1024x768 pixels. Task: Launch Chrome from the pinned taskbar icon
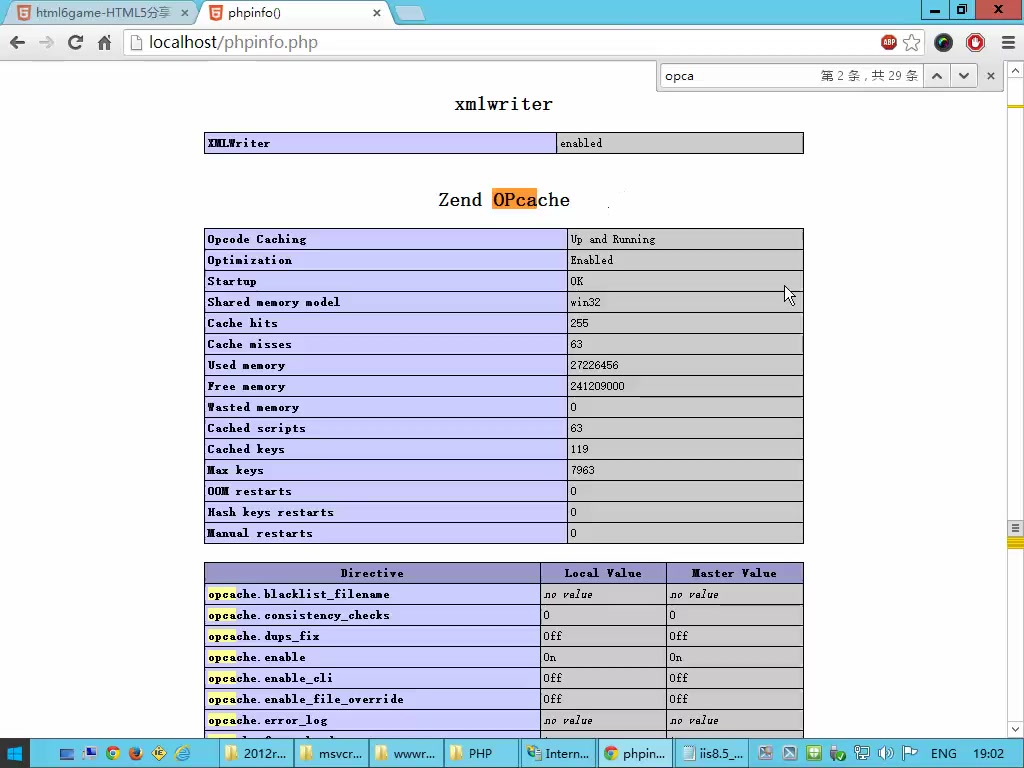113,754
